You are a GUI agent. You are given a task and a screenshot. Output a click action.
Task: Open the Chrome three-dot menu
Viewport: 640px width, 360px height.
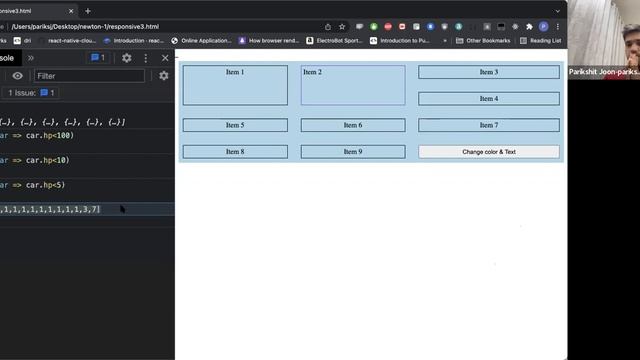tap(558, 27)
